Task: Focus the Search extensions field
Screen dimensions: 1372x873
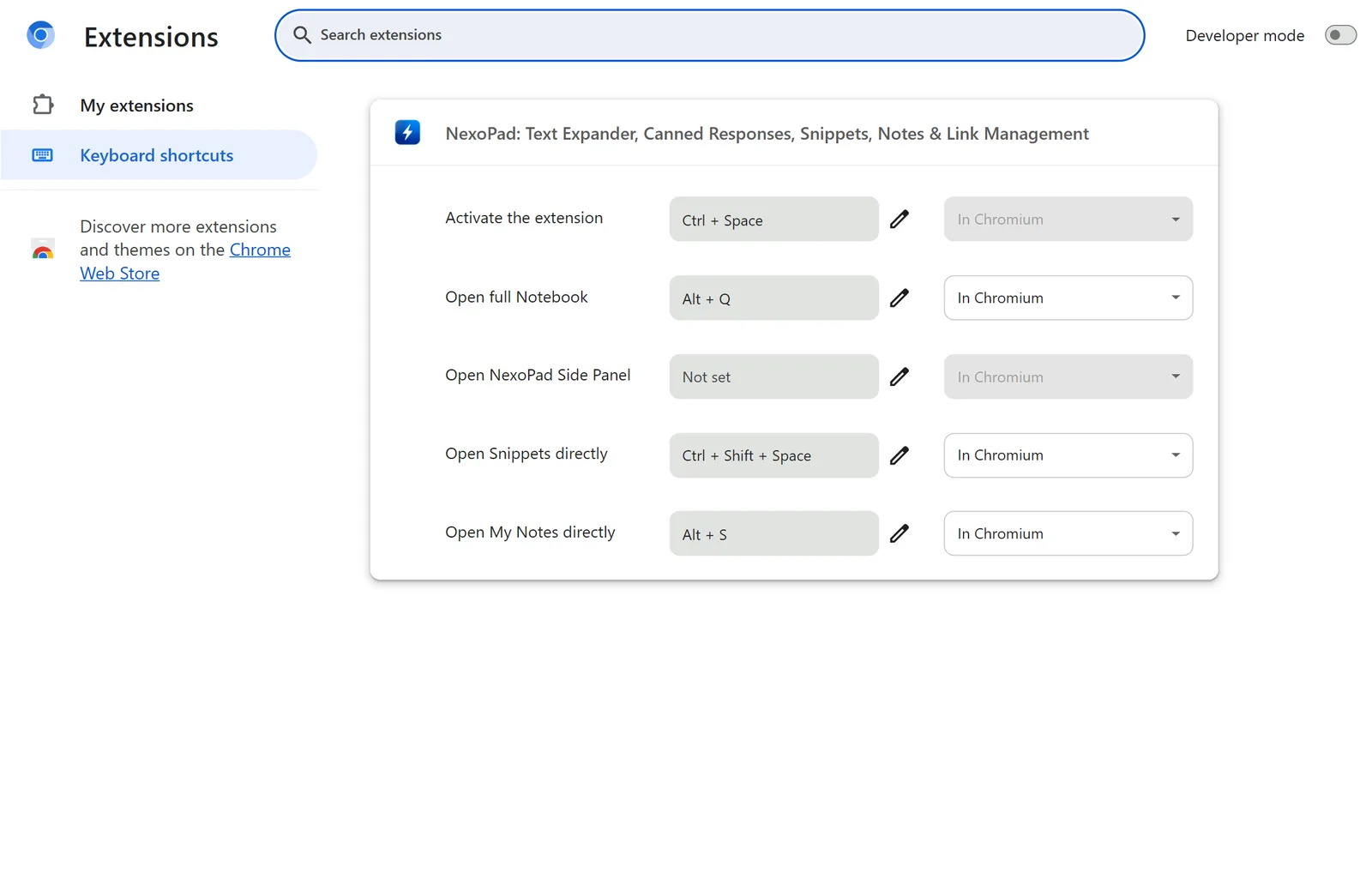Action: [x=709, y=35]
